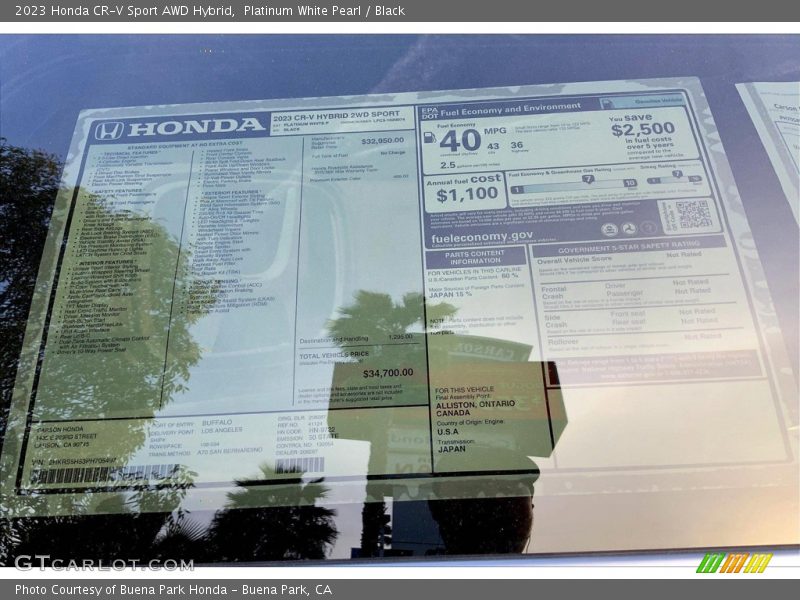The width and height of the screenshot is (800, 600).
Task: Click the 'PARTS CONTENT INFORMATION' header
Action: pyautogui.click(x=474, y=257)
